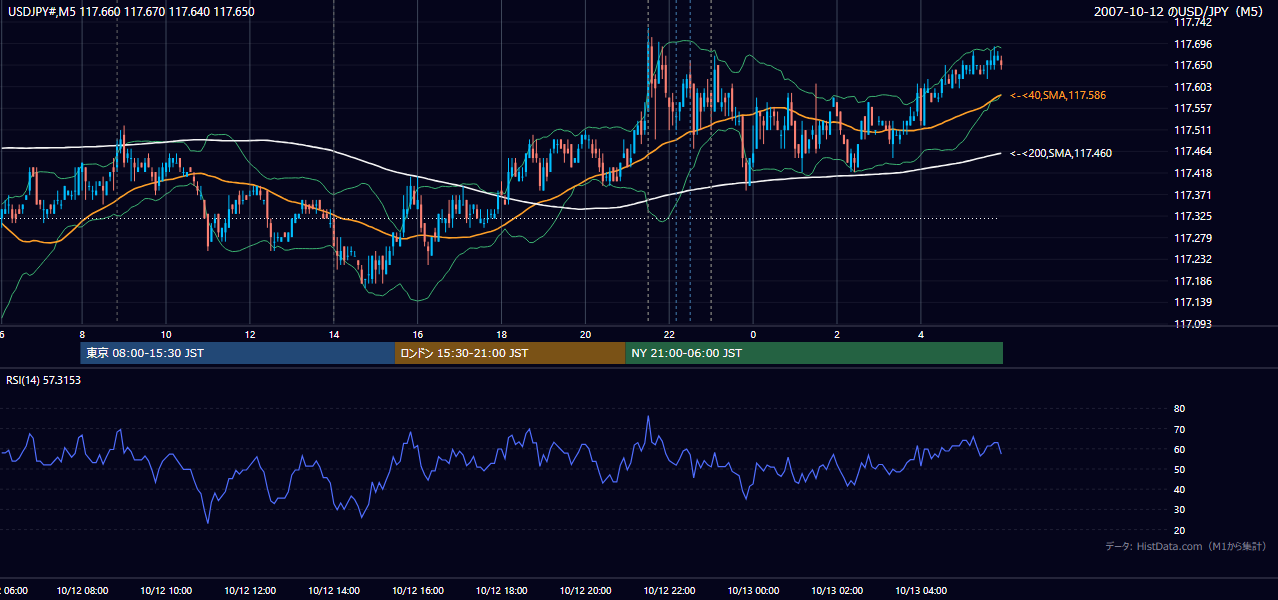Click the 10/12 12:00 bottom time label

249,591
